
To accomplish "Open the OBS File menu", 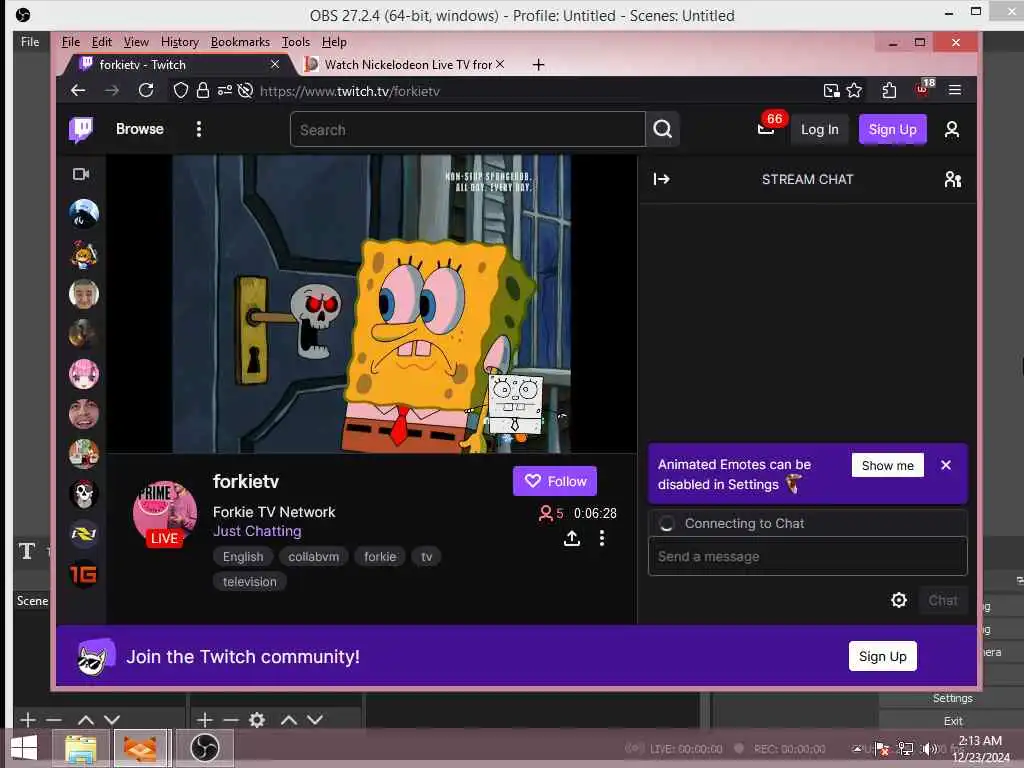I will [x=30, y=42].
